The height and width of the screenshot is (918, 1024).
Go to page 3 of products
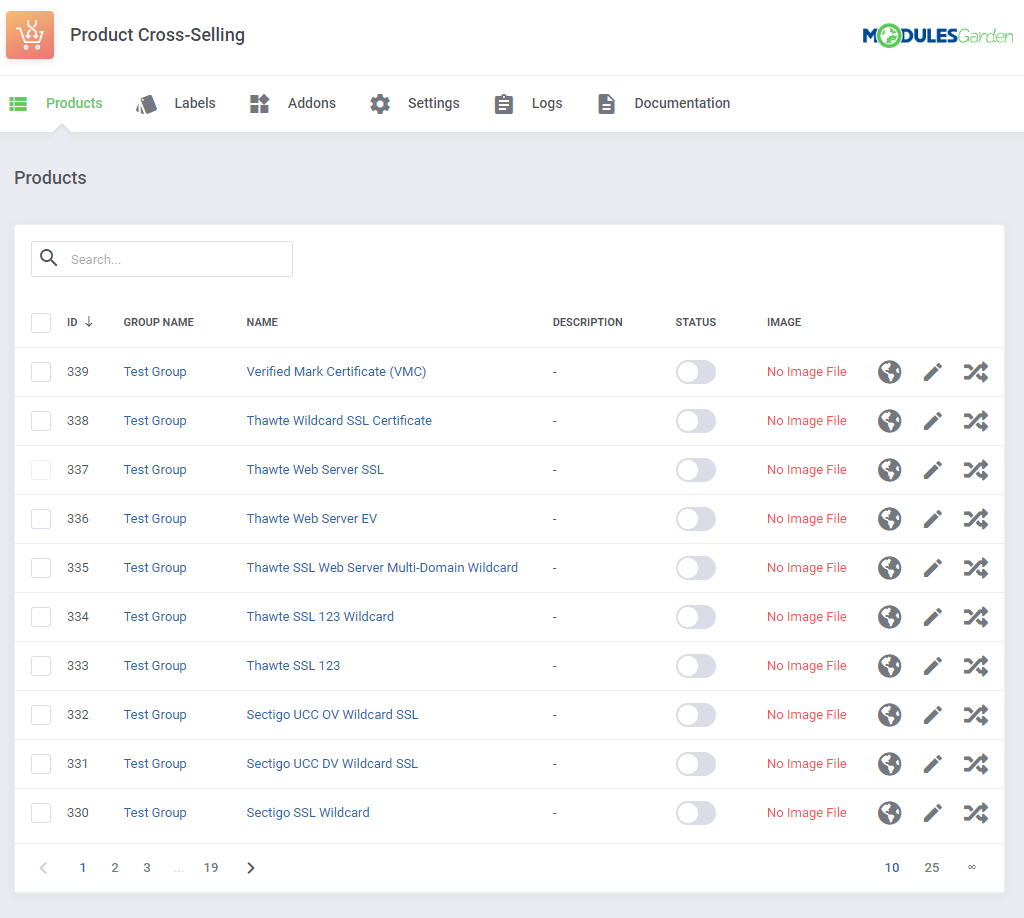(x=147, y=868)
